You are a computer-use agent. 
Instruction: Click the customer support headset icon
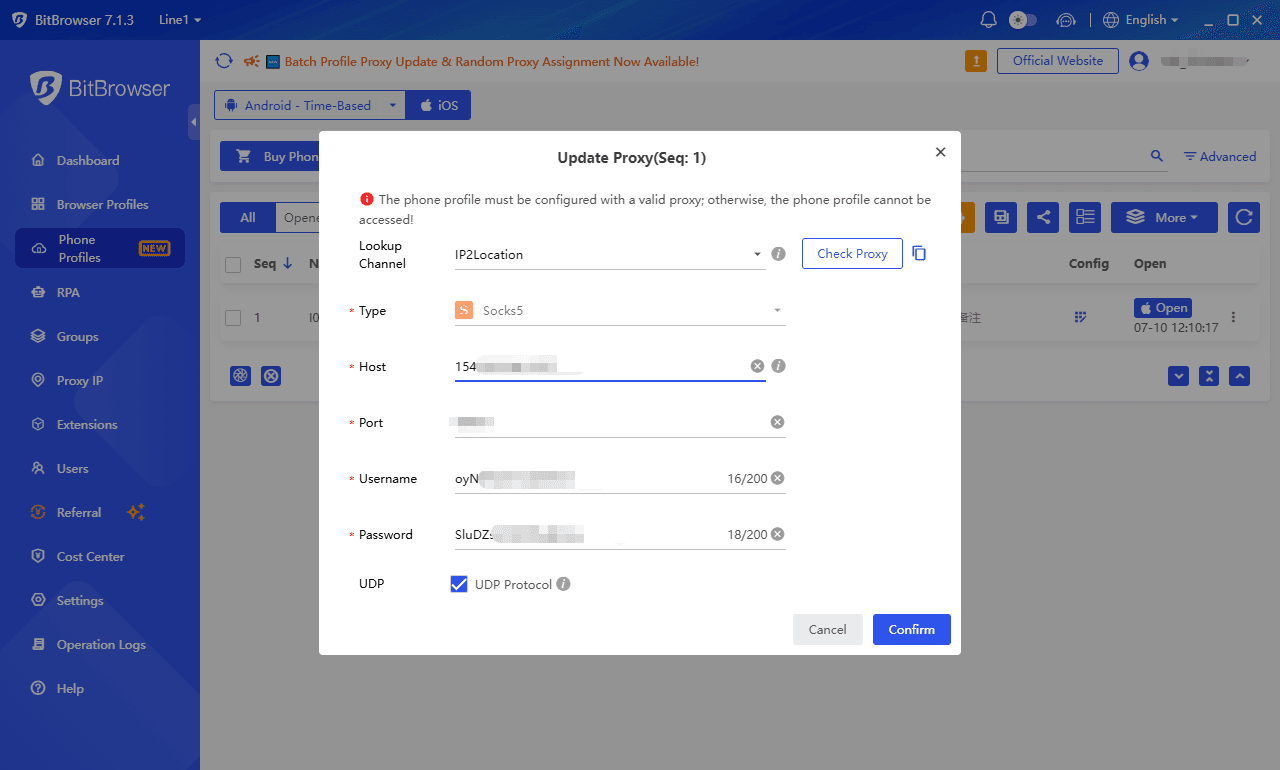(1066, 20)
